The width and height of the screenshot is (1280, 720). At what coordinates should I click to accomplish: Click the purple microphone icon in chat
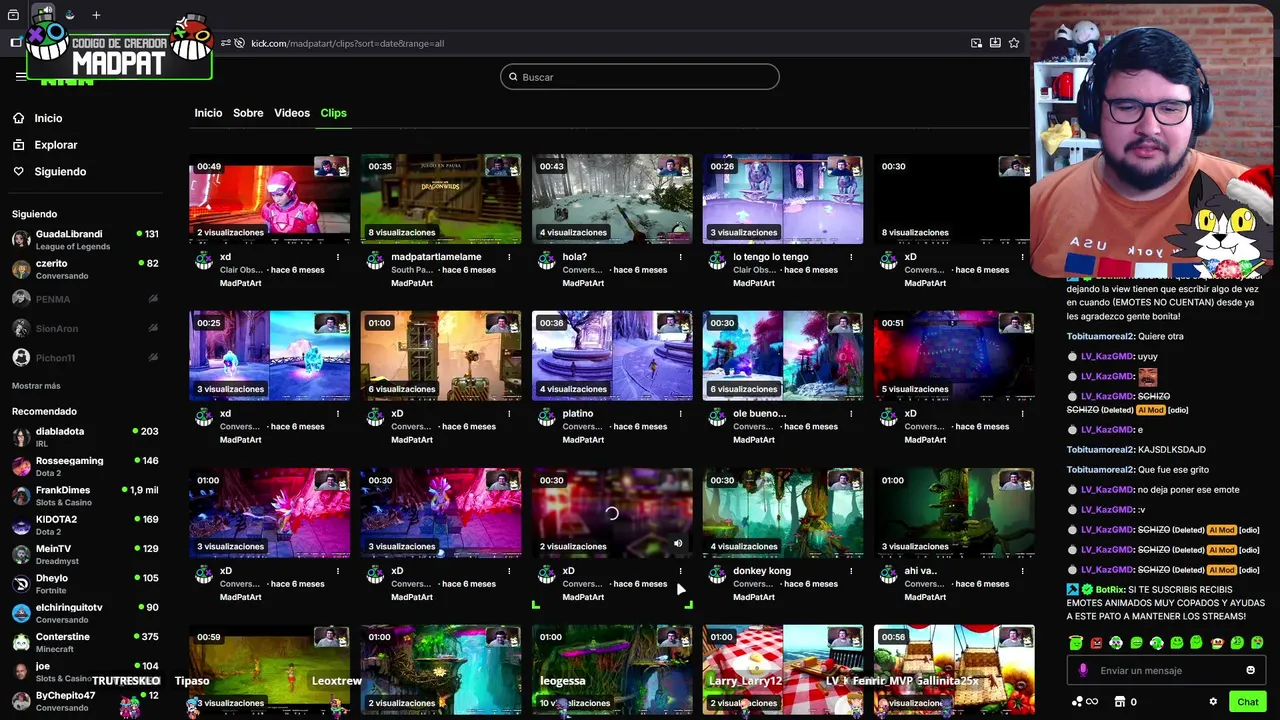[1083, 670]
